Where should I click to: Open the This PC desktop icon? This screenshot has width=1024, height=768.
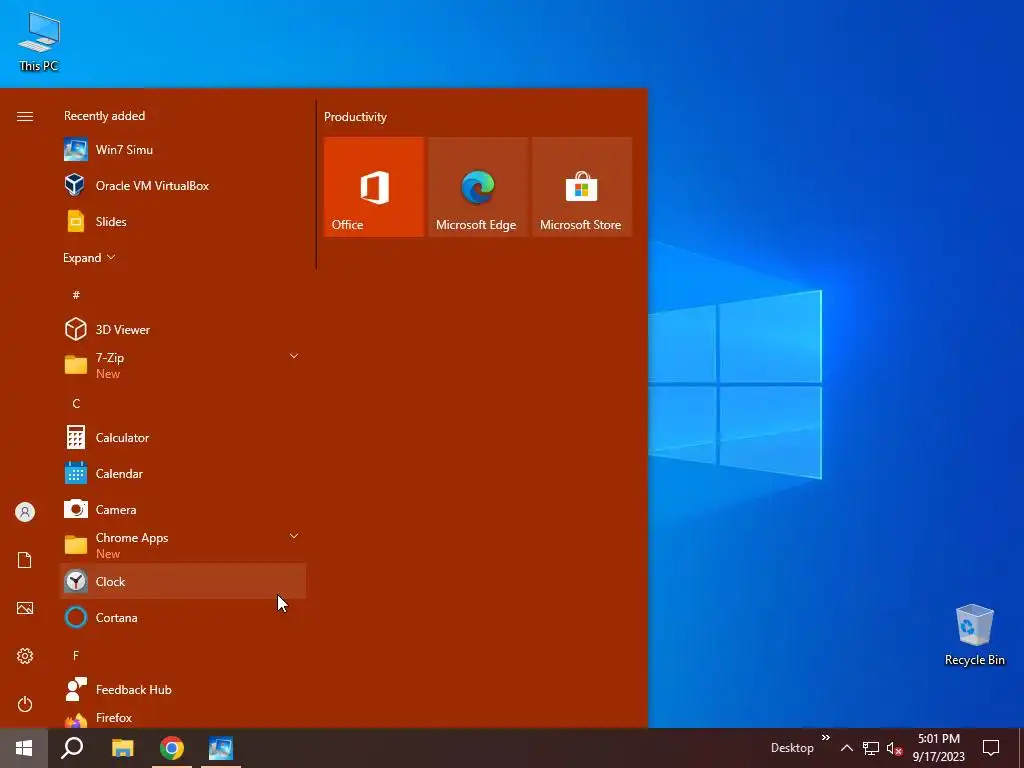(39, 41)
